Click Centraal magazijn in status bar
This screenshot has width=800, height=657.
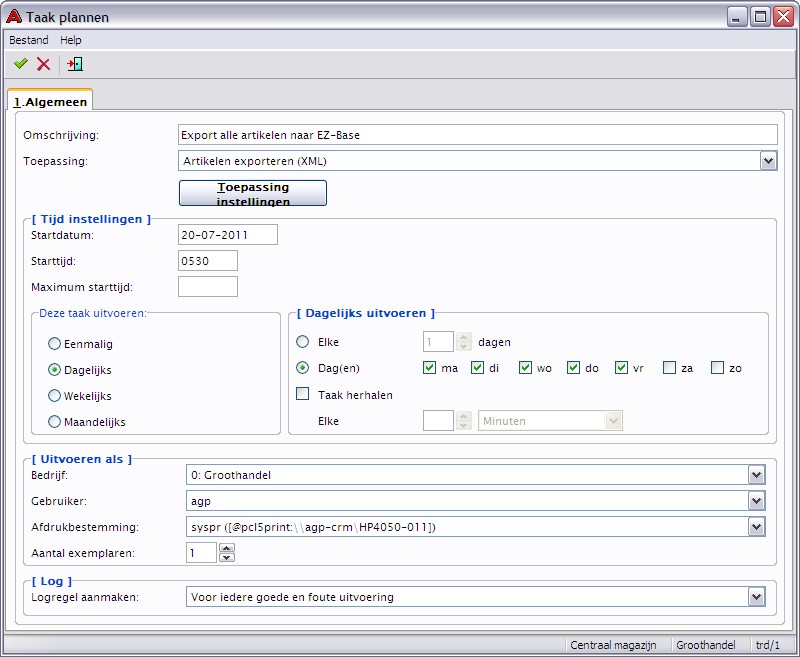613,645
